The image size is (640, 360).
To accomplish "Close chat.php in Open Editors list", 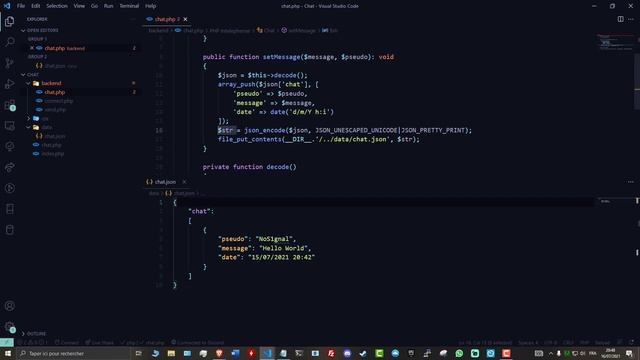I will pos(32,48).
